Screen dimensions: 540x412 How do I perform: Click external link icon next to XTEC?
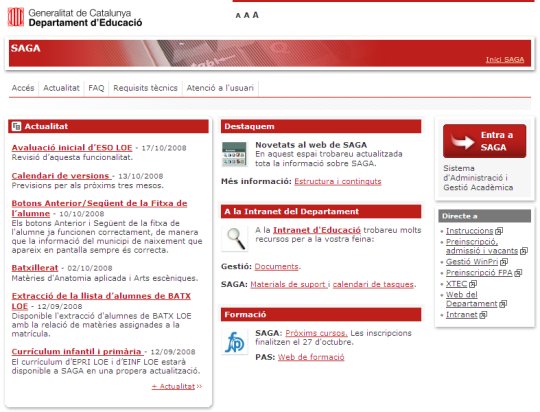click(x=473, y=284)
